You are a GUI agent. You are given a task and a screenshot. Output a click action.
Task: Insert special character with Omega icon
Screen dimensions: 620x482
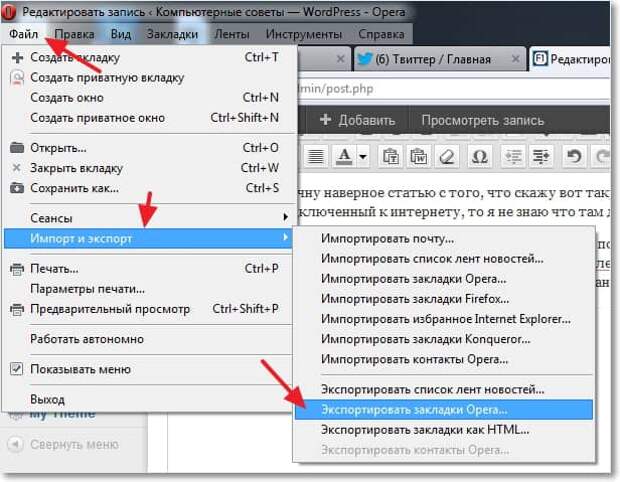coord(480,157)
